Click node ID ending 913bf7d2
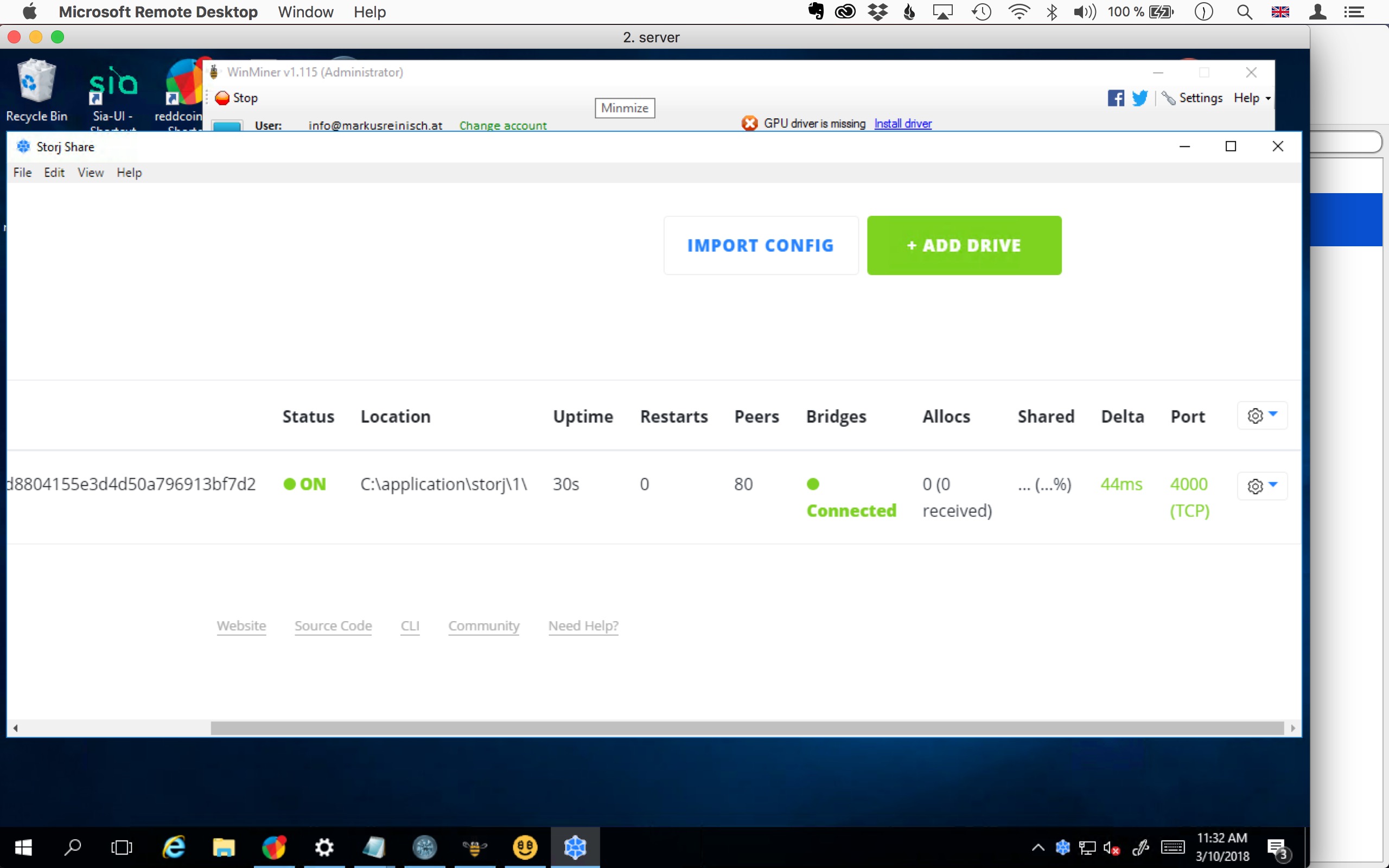The height and width of the screenshot is (868, 1389). click(x=131, y=484)
